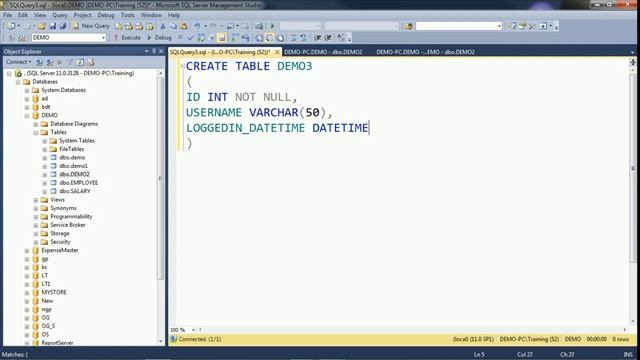Click the Disconnect icon in Object Explorer
Image resolution: width=640 pixels, height=360 pixels.
coord(50,62)
